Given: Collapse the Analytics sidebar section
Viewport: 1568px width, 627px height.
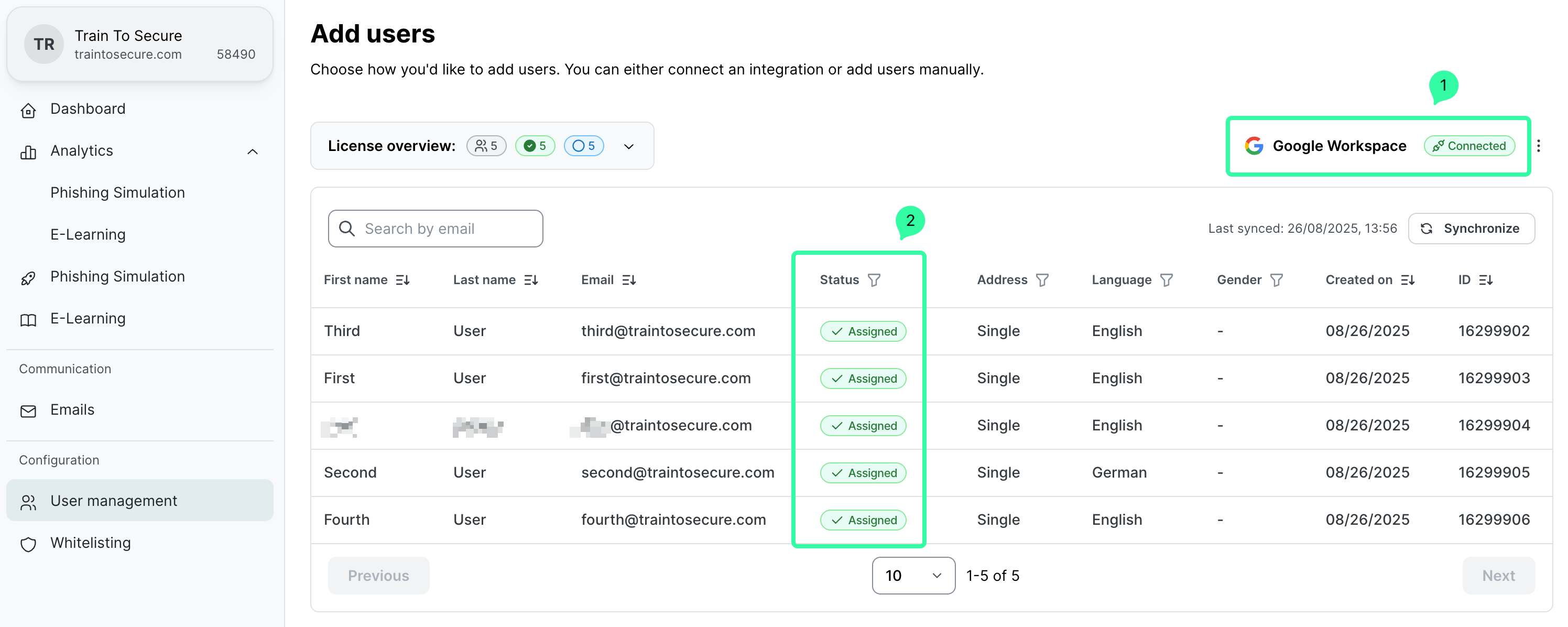Looking at the screenshot, I should [253, 152].
